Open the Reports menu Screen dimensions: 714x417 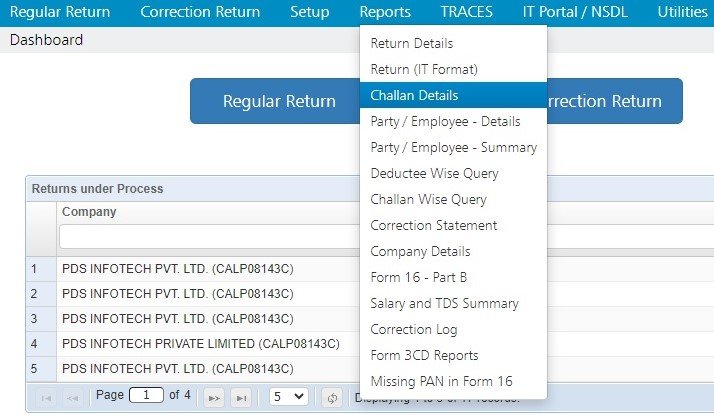tap(385, 12)
